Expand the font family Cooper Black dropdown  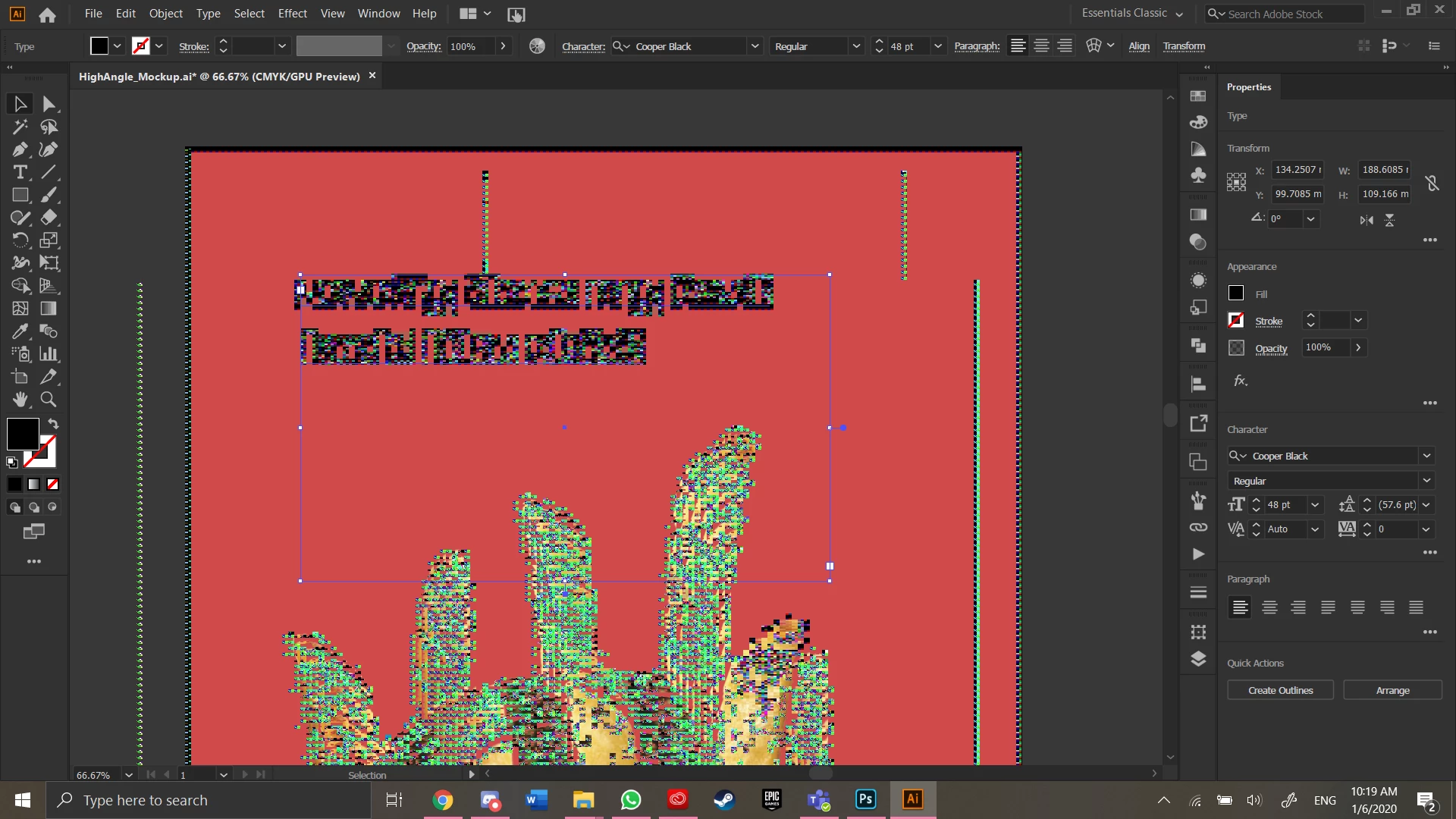[x=755, y=46]
